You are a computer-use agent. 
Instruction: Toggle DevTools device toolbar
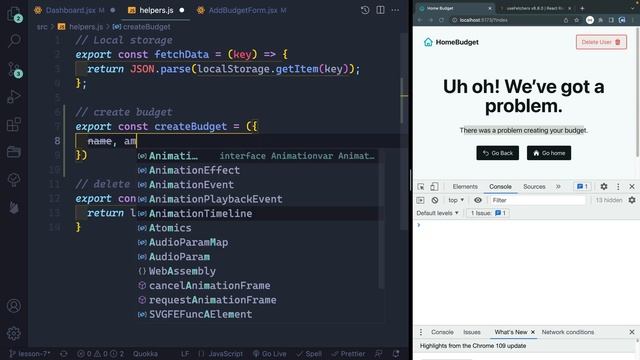[x=434, y=187]
